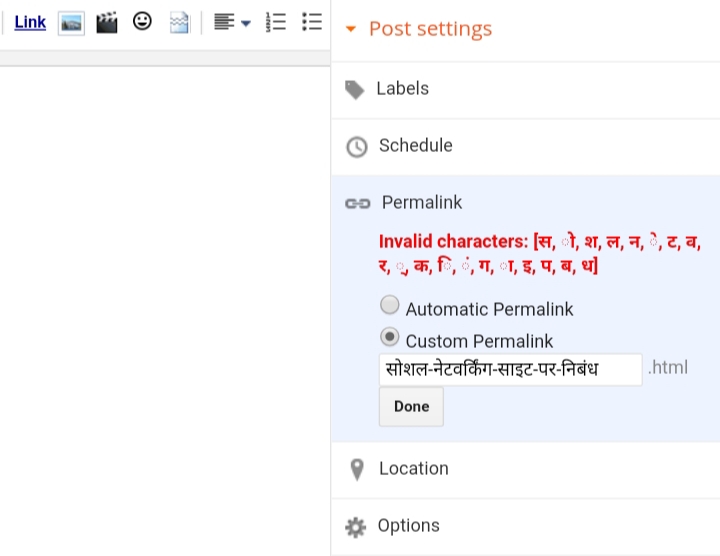Collapse the Permalink section
This screenshot has width=720, height=556.
pos(422,202)
